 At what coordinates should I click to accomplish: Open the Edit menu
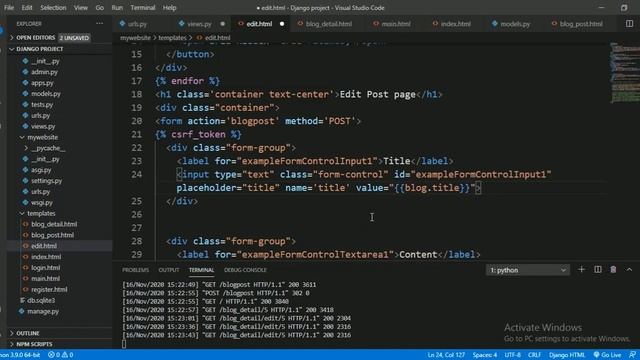27,7
